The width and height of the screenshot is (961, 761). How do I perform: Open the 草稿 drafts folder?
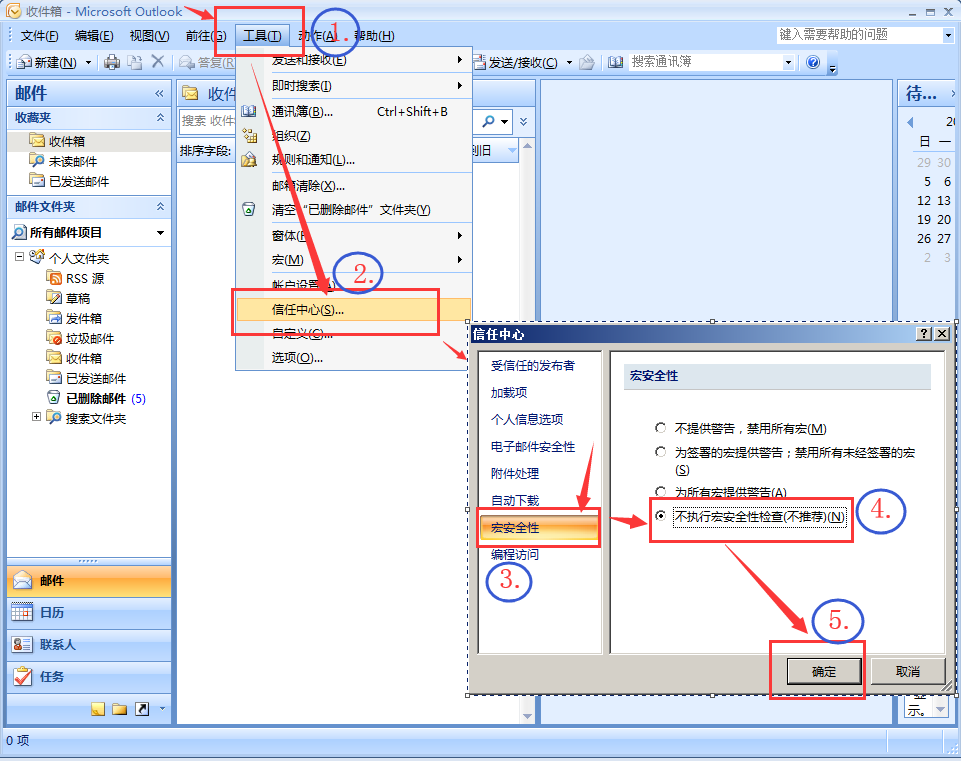(x=78, y=298)
